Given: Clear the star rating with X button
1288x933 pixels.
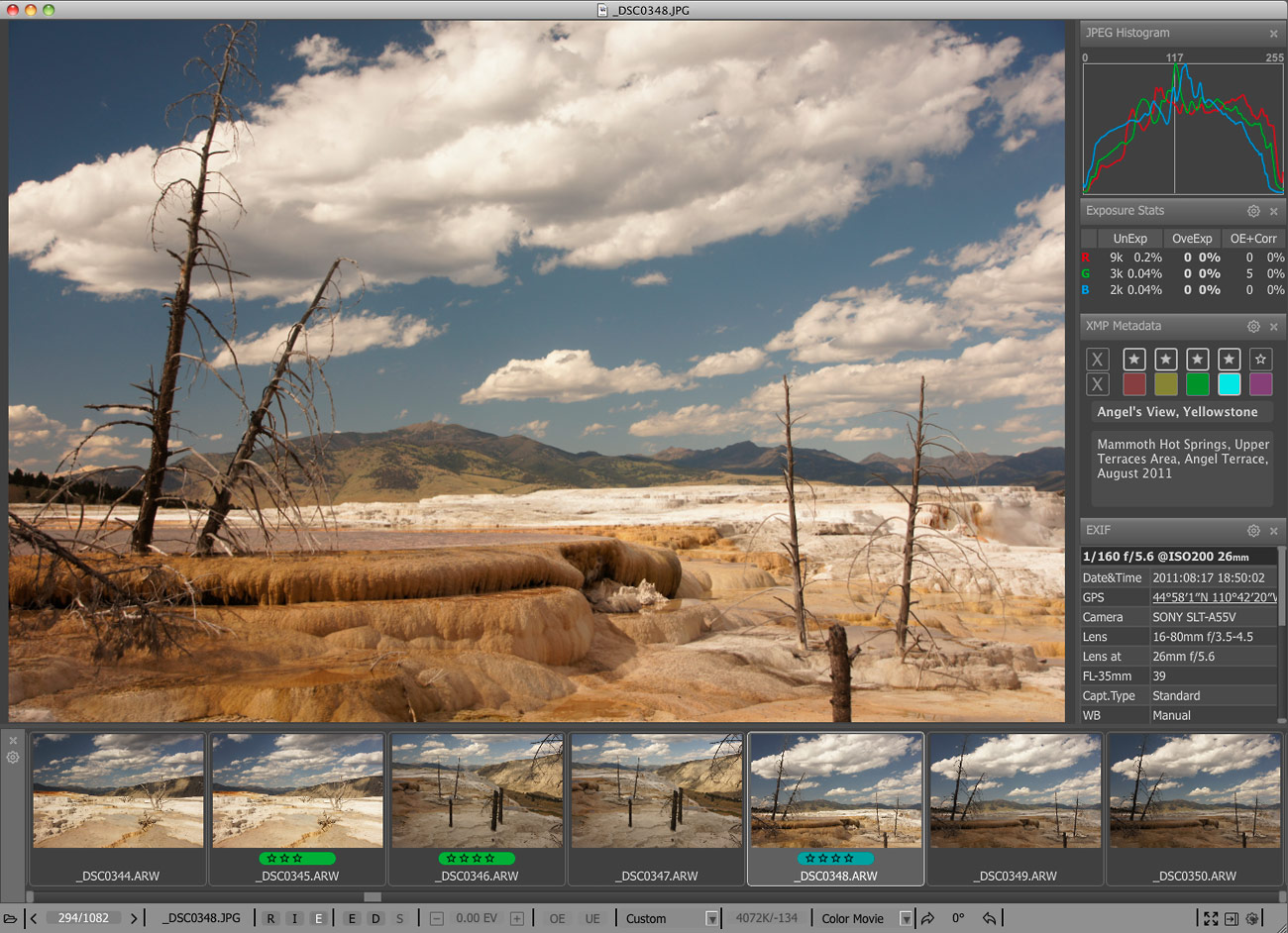Looking at the screenshot, I should [1097, 359].
